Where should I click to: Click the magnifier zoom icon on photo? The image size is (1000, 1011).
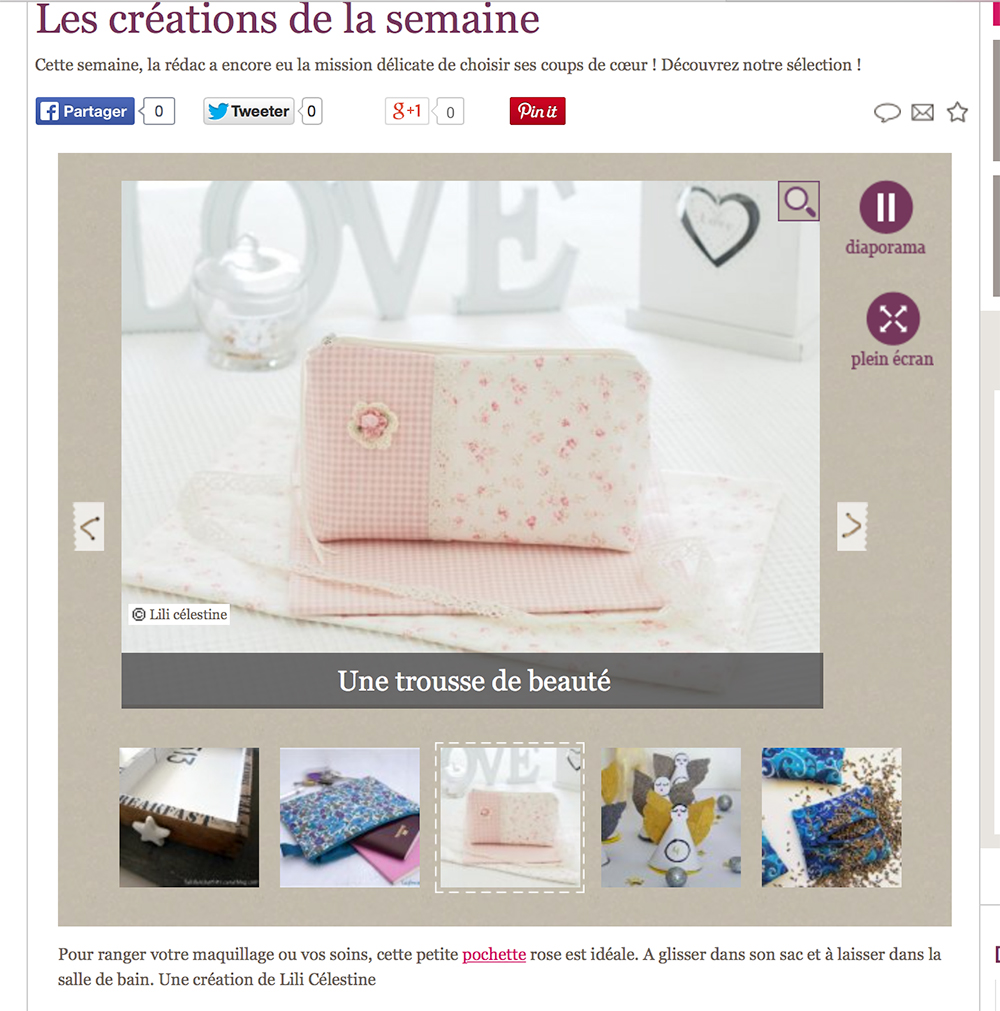[799, 201]
